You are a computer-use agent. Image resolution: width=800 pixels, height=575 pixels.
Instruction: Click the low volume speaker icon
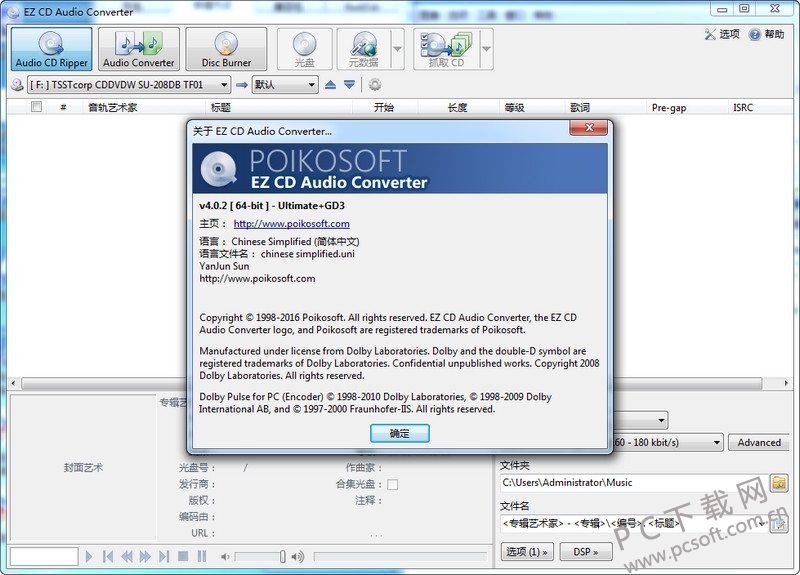click(x=225, y=557)
